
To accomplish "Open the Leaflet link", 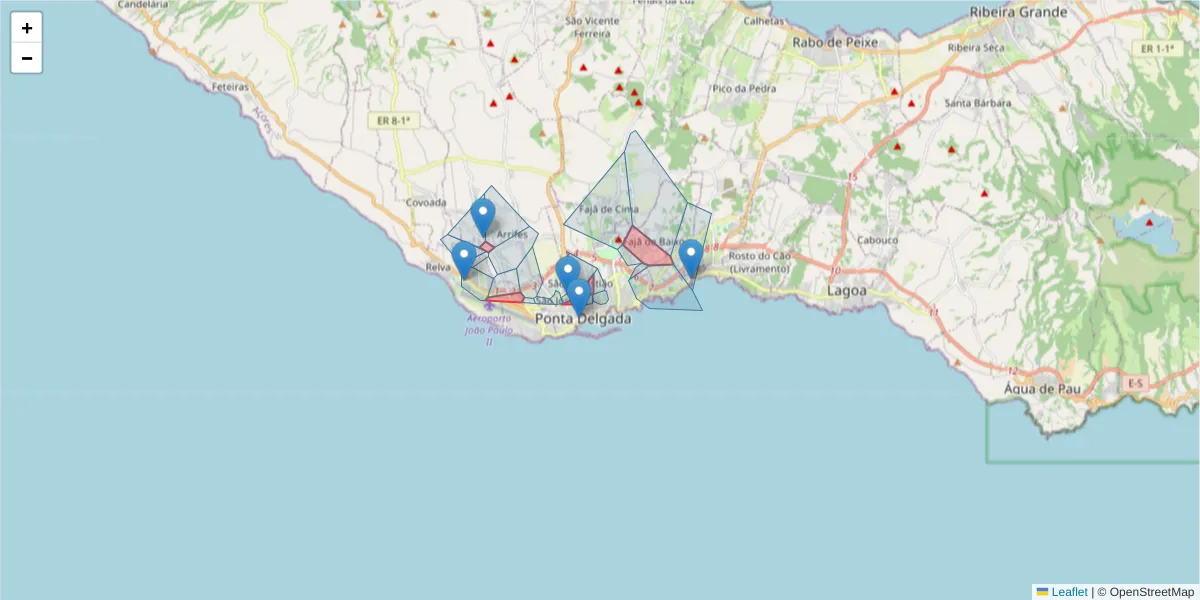I will [x=1068, y=591].
